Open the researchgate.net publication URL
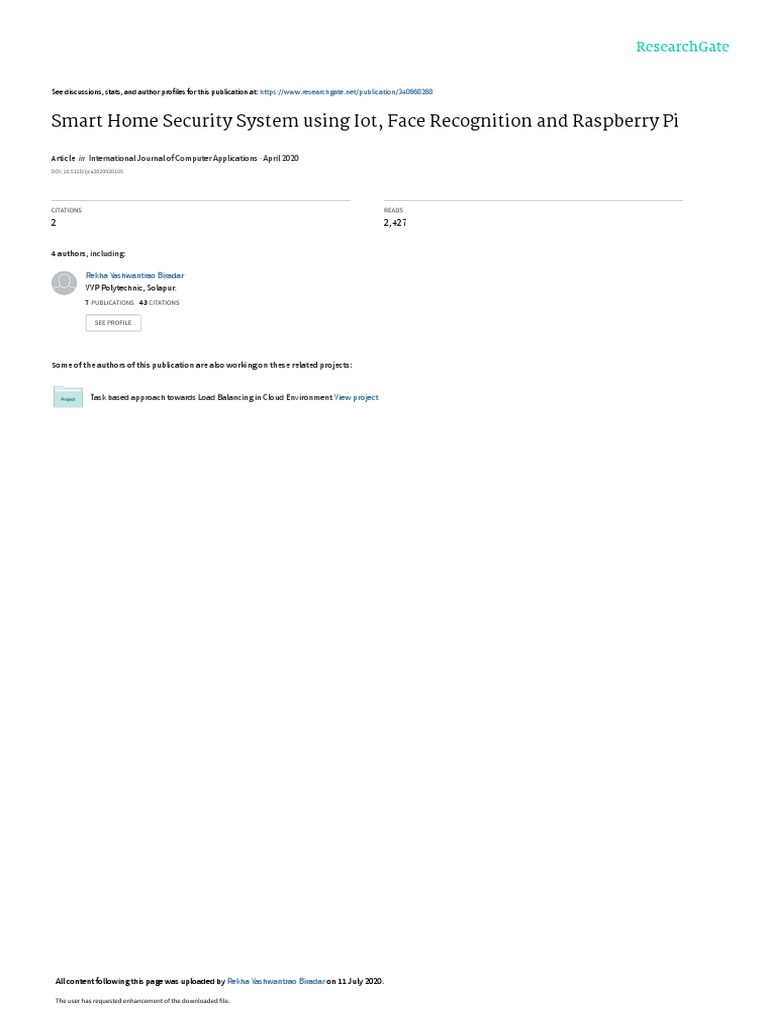 [346, 92]
